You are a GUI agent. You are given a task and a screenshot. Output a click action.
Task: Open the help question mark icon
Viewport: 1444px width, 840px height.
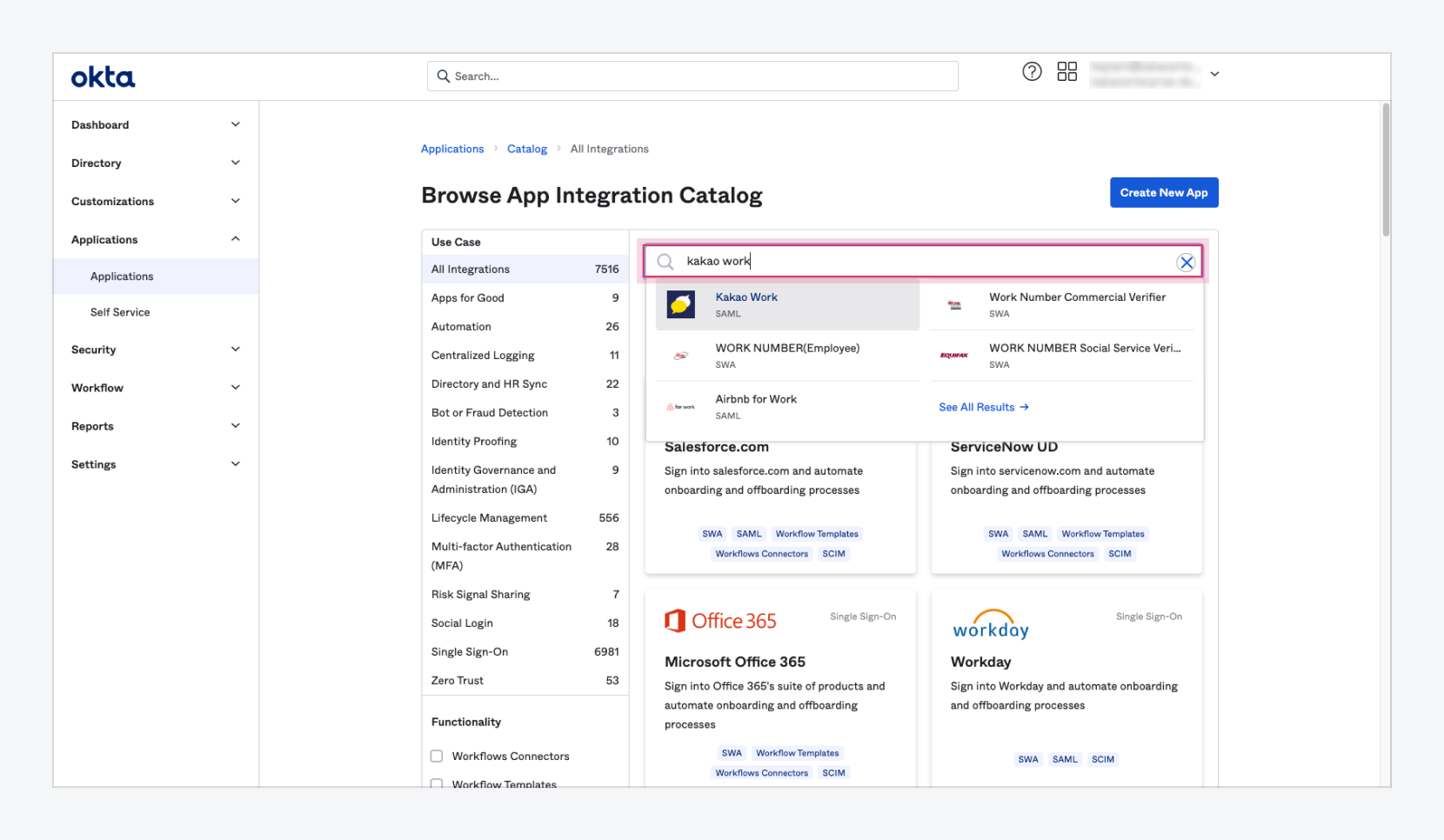point(1032,72)
